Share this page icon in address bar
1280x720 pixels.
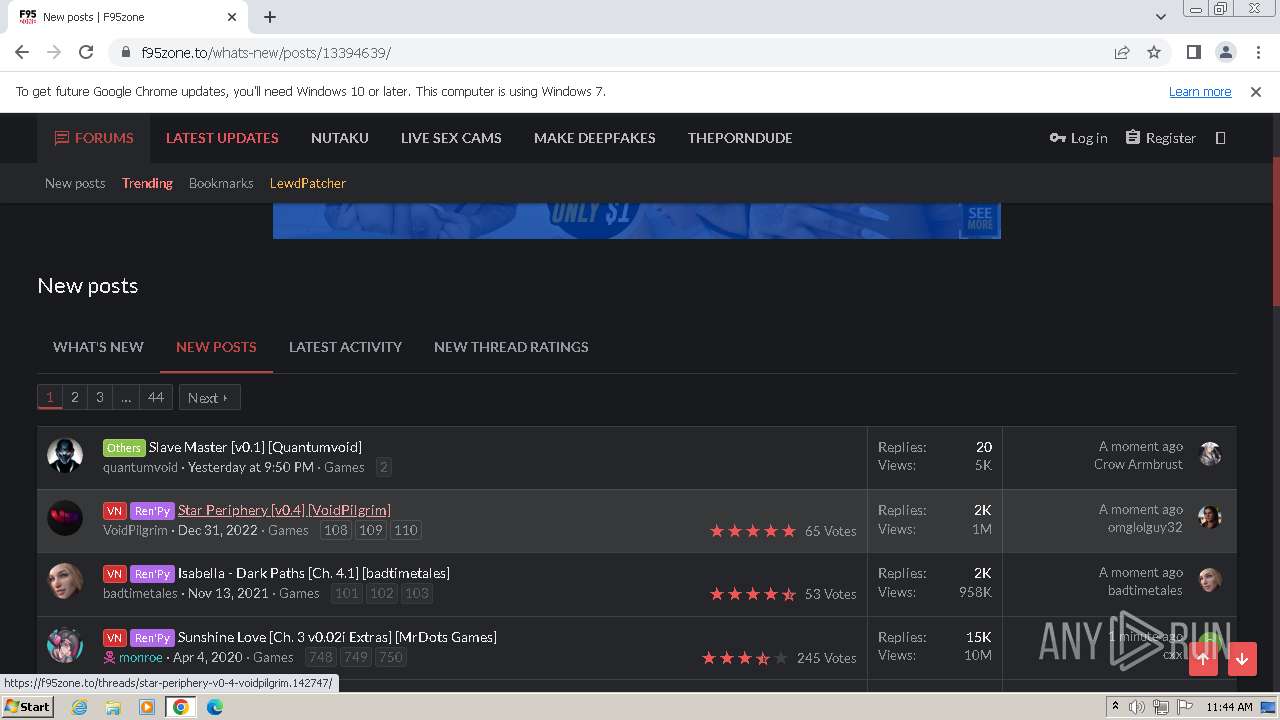pos(1122,52)
